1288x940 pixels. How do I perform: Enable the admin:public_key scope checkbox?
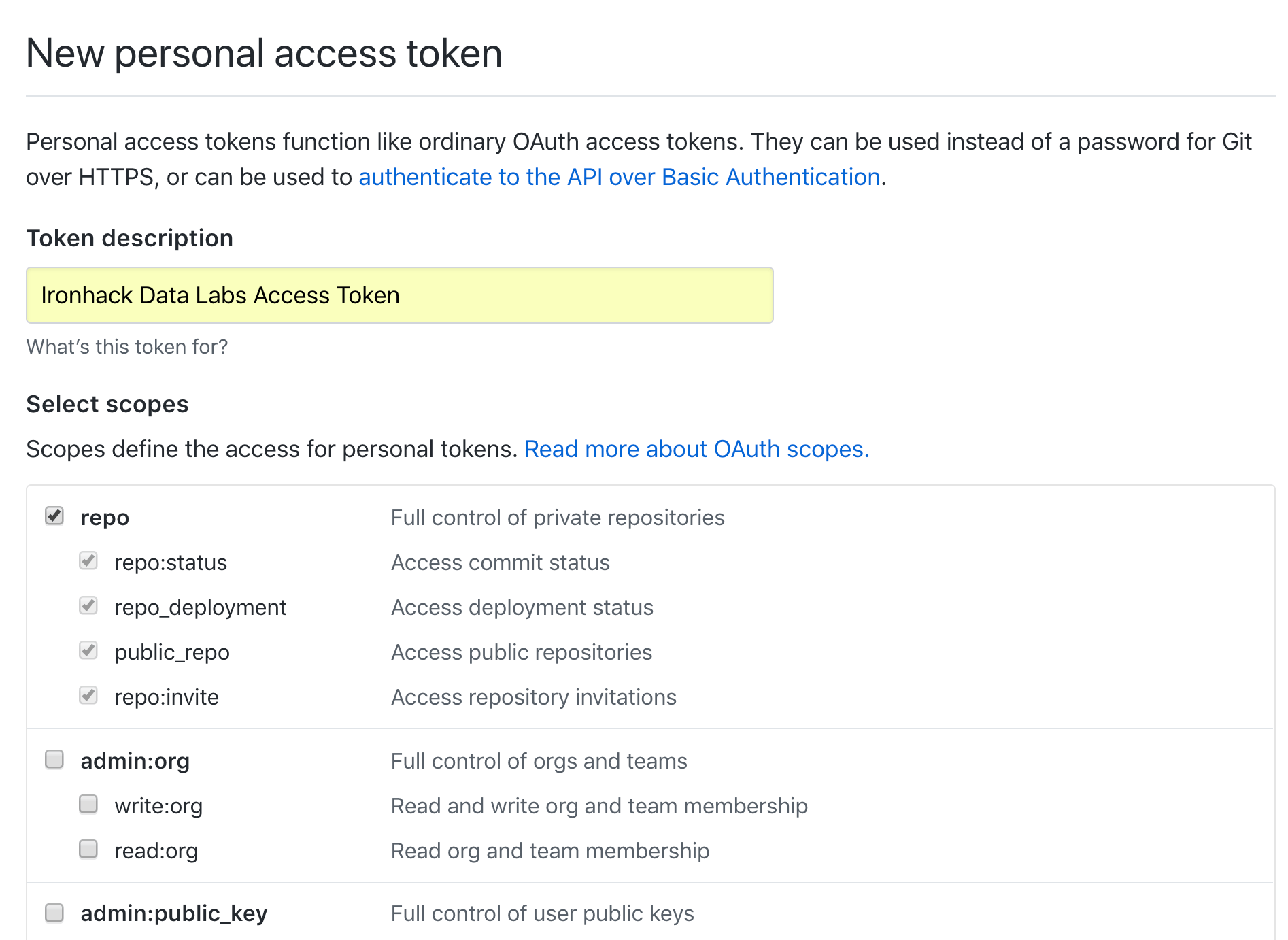coord(54,913)
